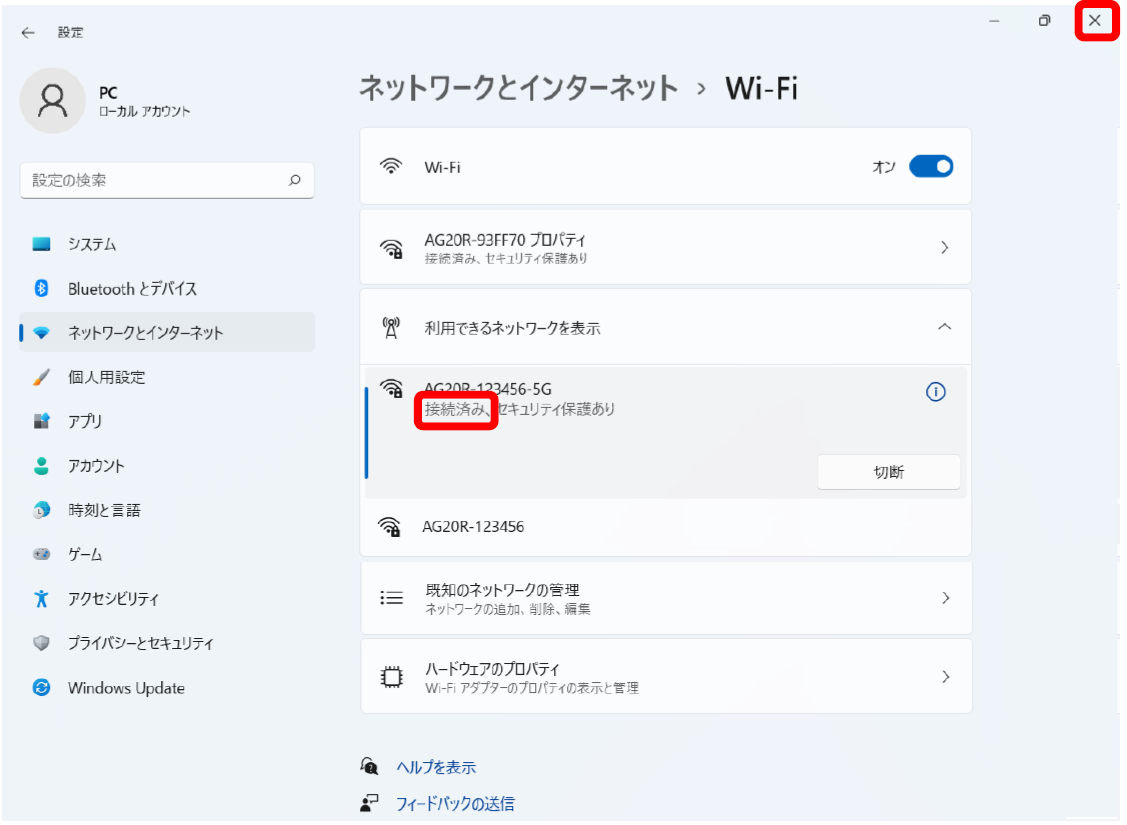This screenshot has width=1127, height=825.
Task: Click the アクセシビリティ icon
Action: pos(41,599)
